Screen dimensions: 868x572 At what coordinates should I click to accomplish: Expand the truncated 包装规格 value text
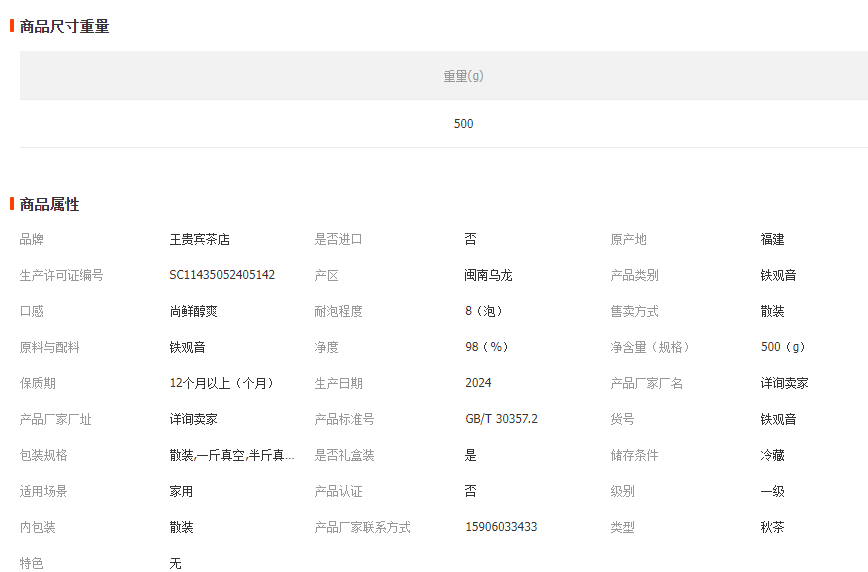point(232,455)
